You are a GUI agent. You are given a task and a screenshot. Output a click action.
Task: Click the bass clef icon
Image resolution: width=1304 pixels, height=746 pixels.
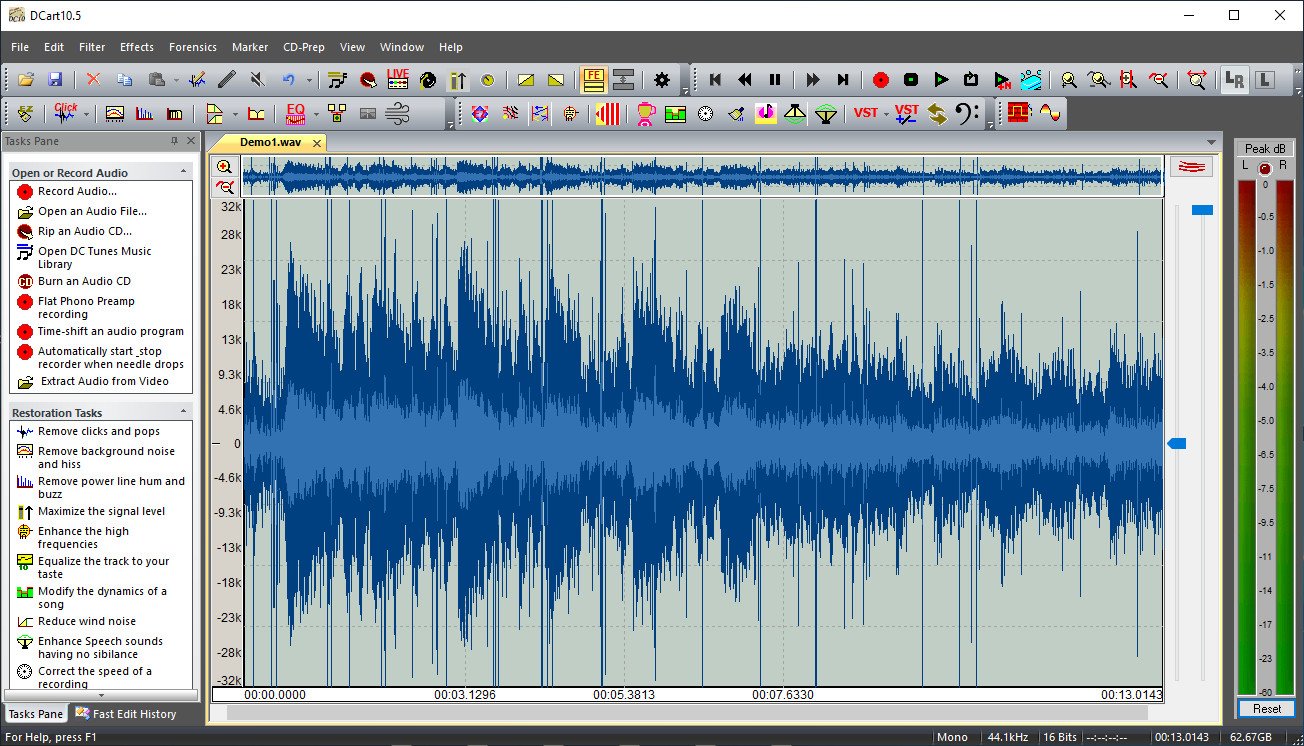pyautogui.click(x=967, y=113)
